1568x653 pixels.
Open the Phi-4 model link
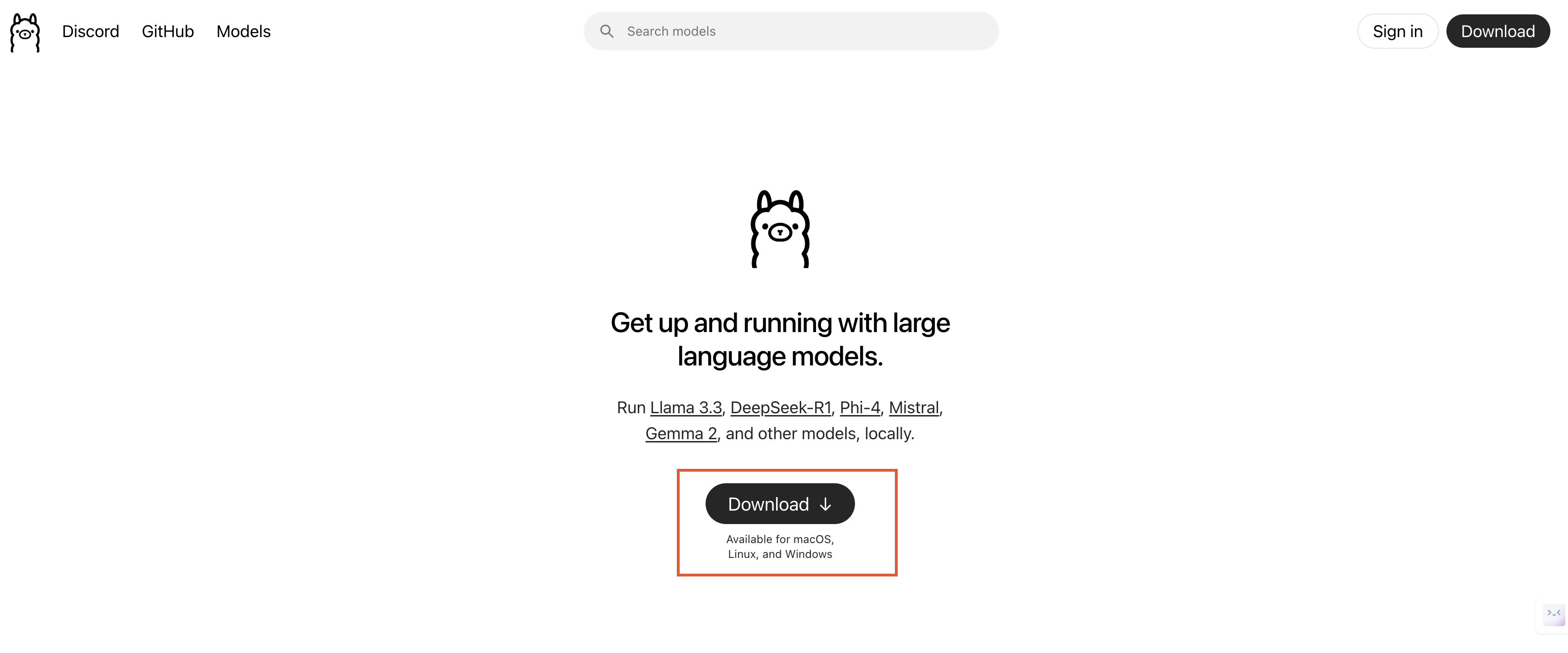point(860,407)
